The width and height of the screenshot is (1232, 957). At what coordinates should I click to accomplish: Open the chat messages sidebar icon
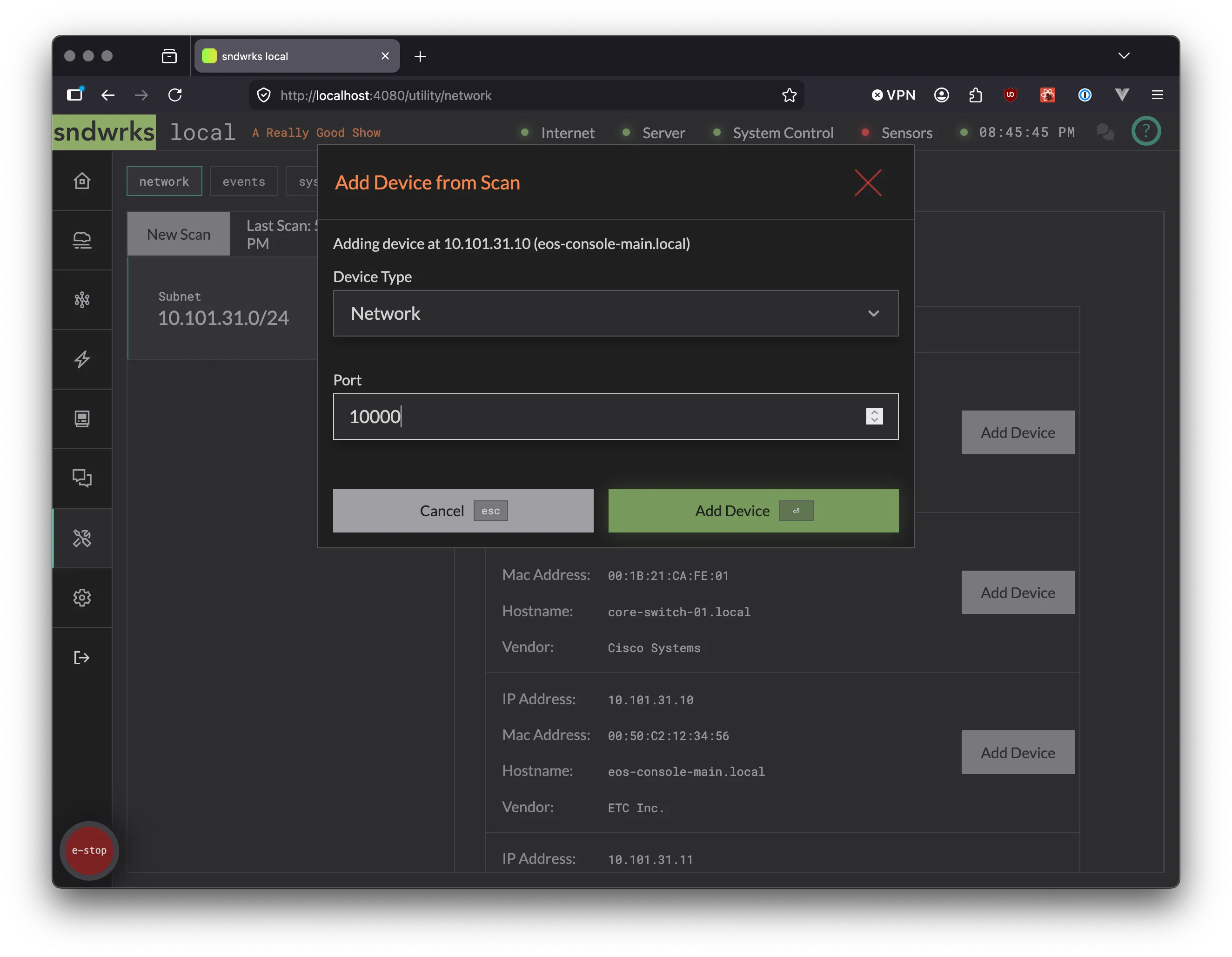point(82,478)
